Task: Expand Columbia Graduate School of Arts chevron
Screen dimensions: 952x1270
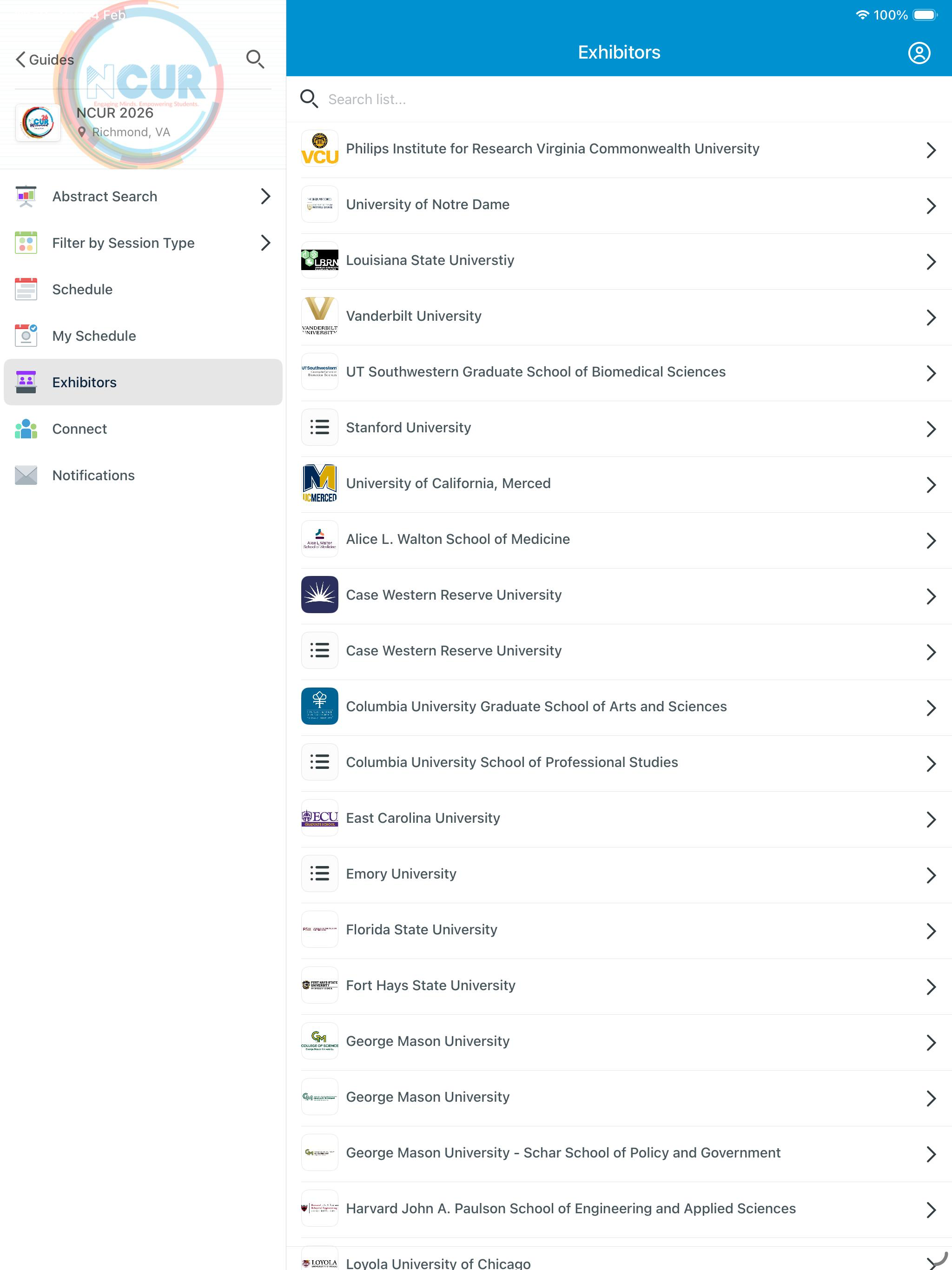Action: (x=931, y=708)
